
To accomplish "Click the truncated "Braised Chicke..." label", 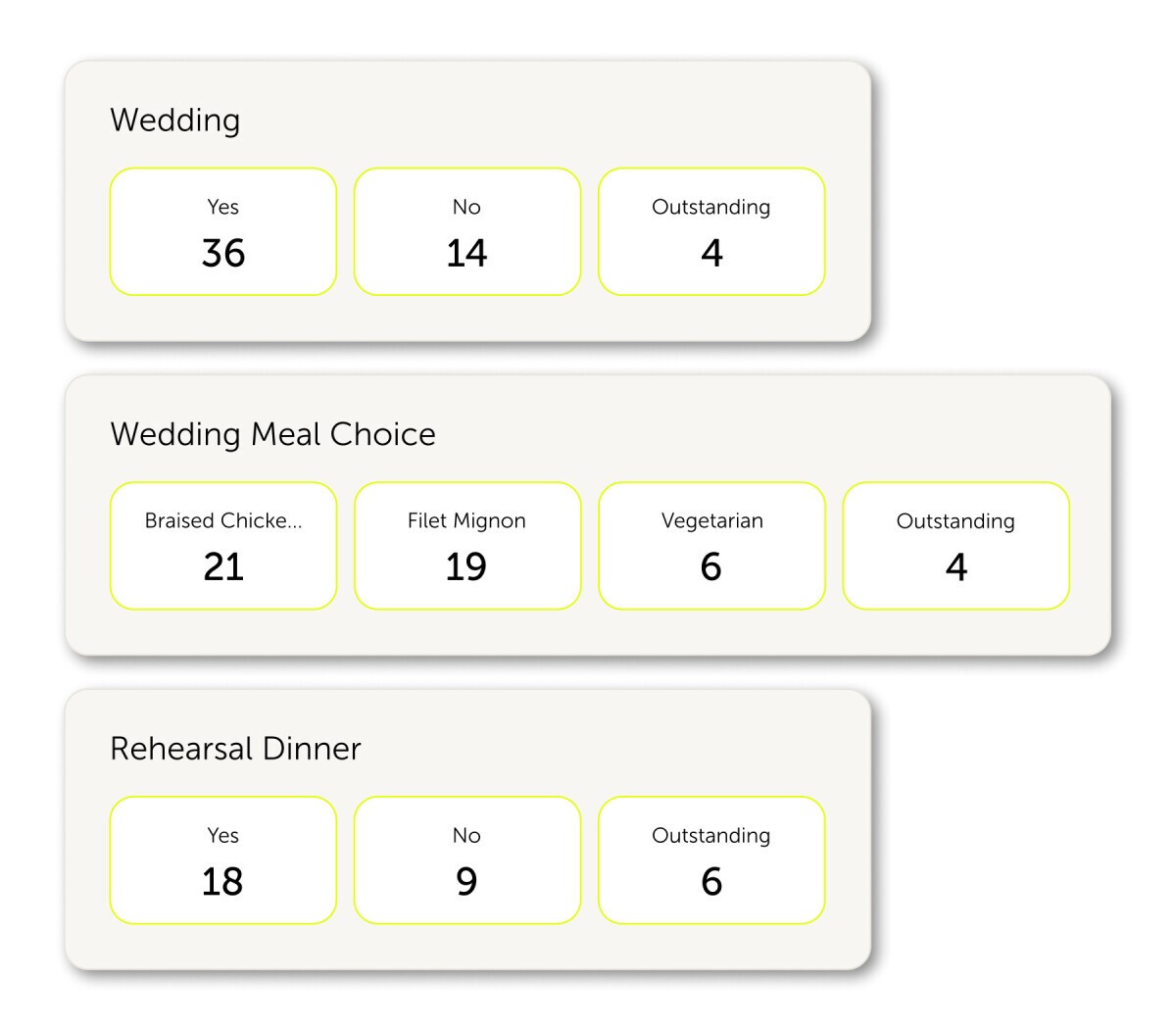I will pyautogui.click(x=223, y=521).
